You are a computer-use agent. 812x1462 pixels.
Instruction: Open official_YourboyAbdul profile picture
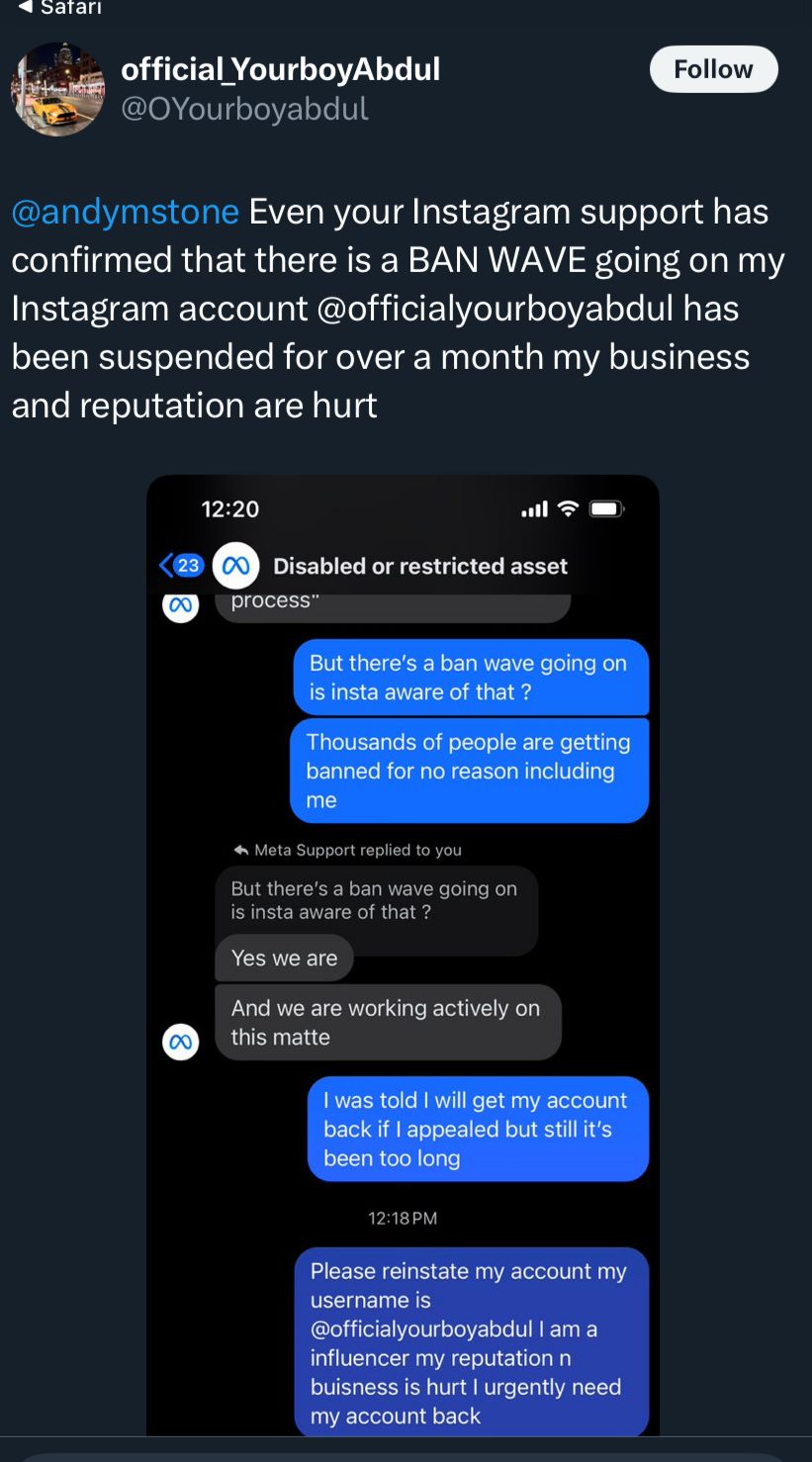point(57,89)
